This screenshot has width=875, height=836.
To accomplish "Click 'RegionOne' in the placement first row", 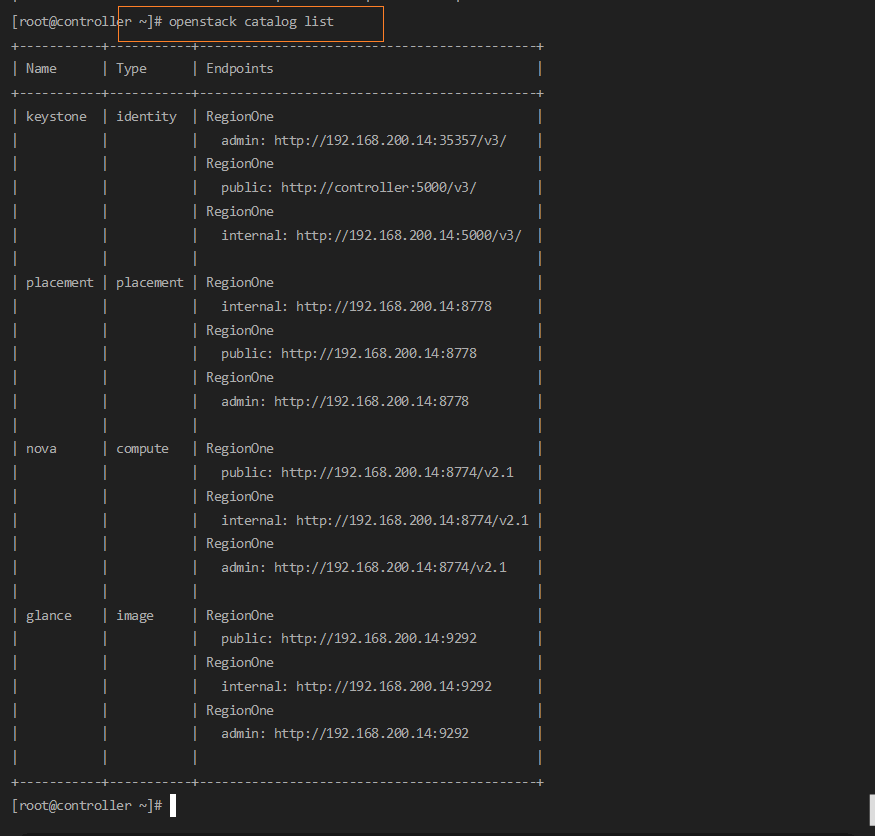I will (240, 283).
